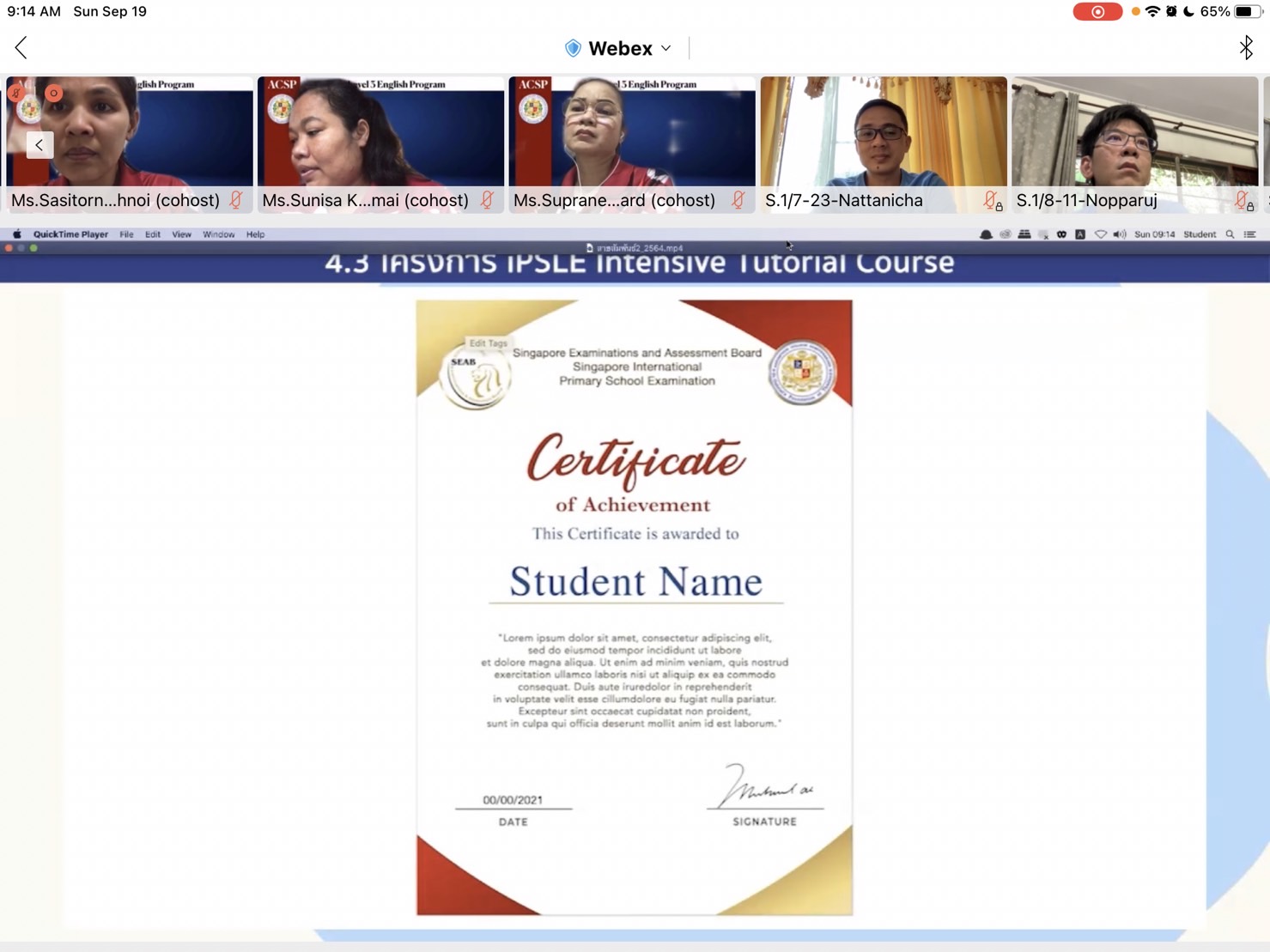Tap locked mic icon for Nopparuj
This screenshot has width=1270, height=952.
[x=1244, y=201]
